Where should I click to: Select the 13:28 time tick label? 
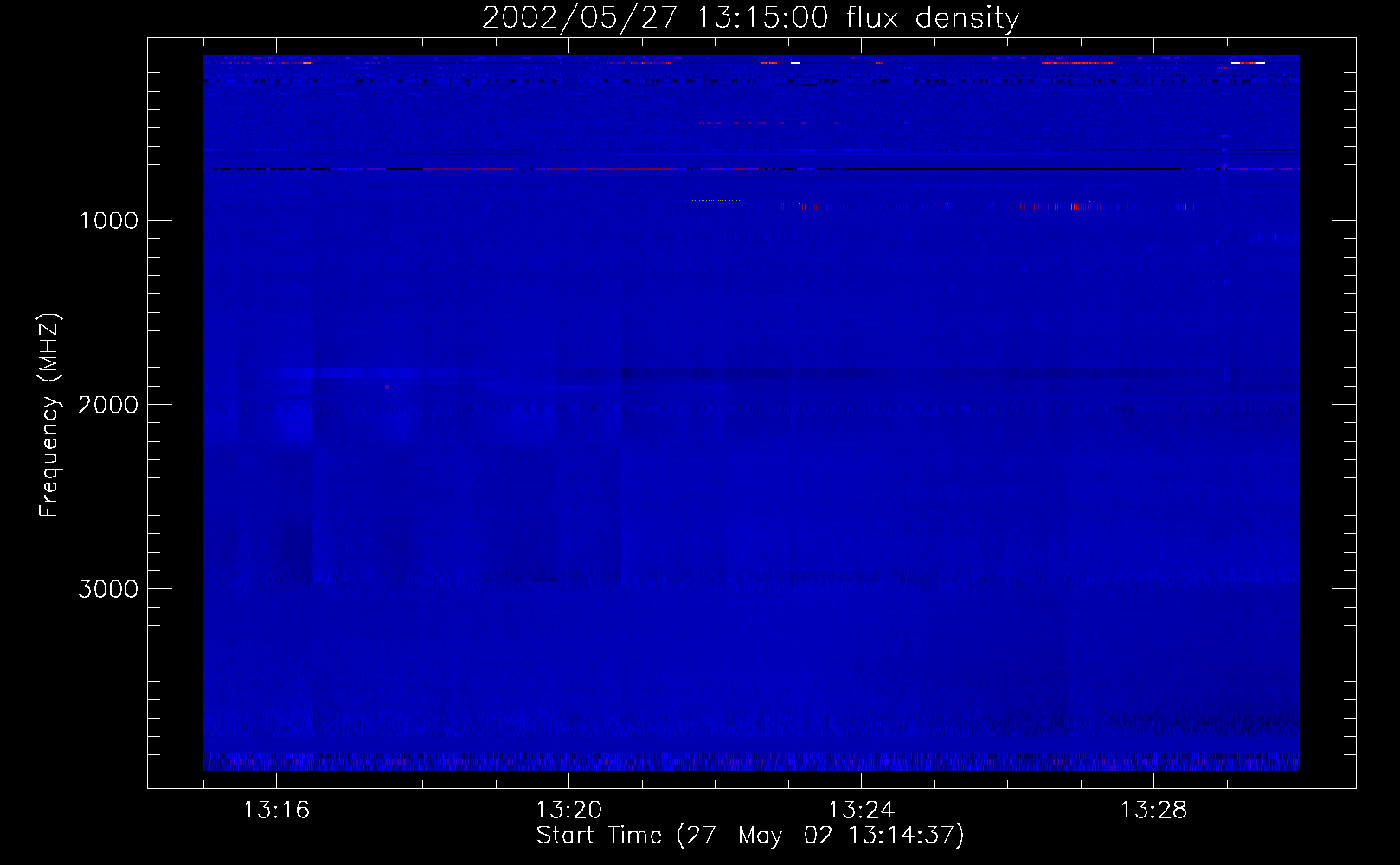pyautogui.click(x=1153, y=811)
